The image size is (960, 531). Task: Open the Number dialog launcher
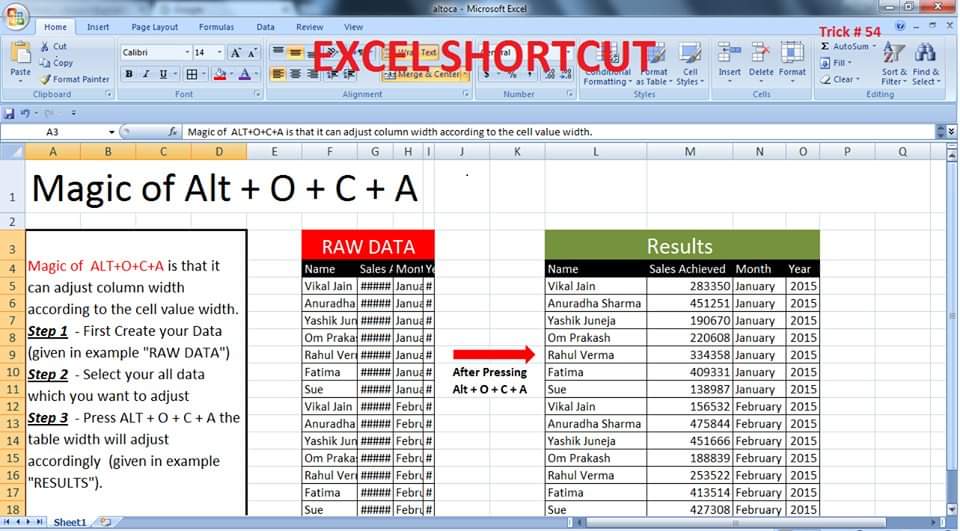(x=570, y=94)
